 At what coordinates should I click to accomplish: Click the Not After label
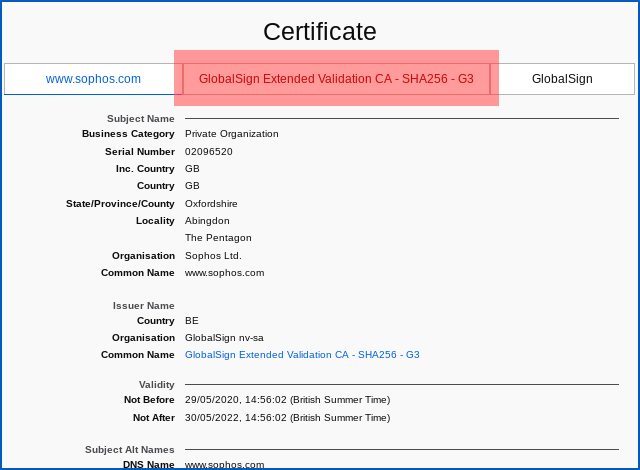153,418
